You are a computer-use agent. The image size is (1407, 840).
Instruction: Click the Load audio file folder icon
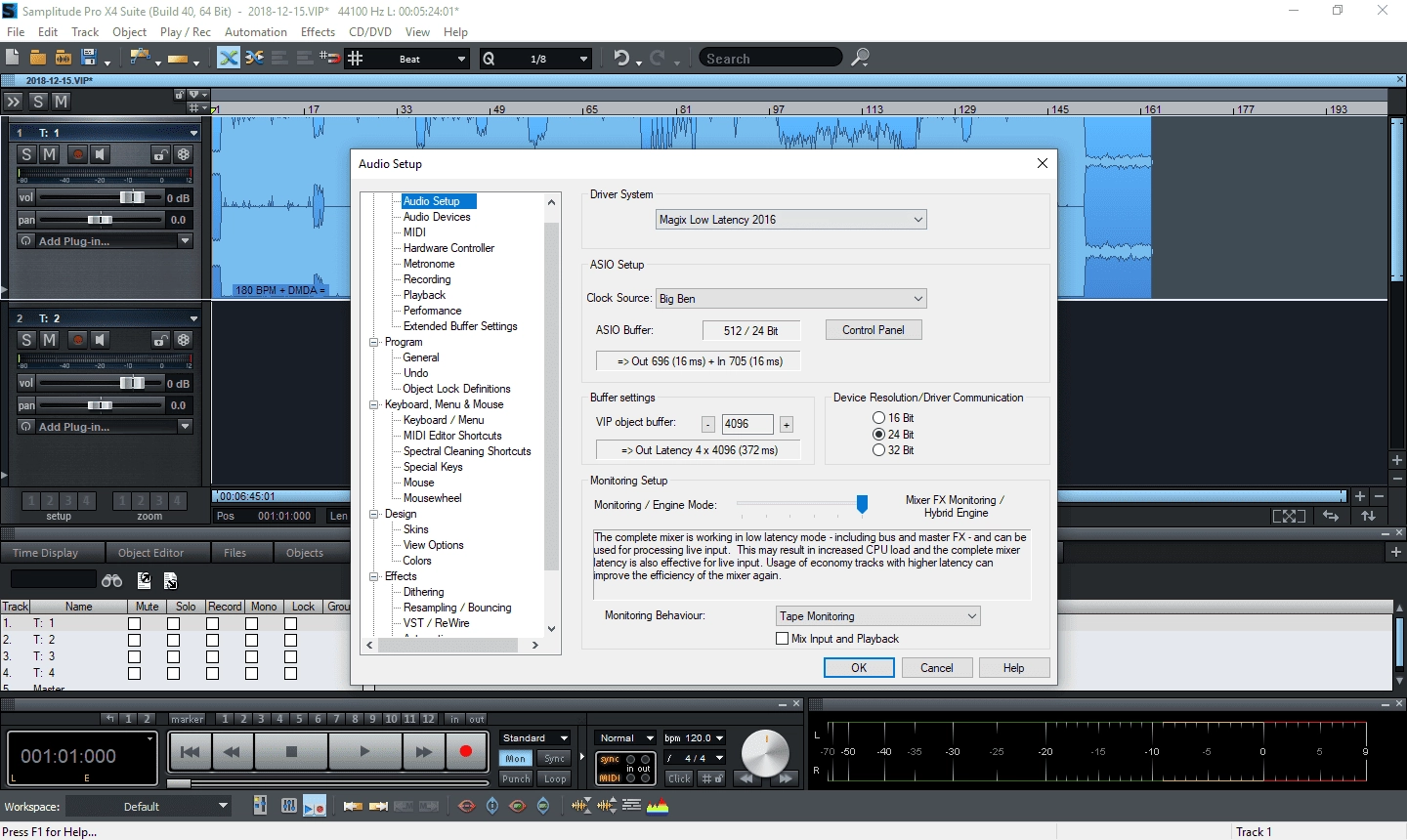coord(64,58)
